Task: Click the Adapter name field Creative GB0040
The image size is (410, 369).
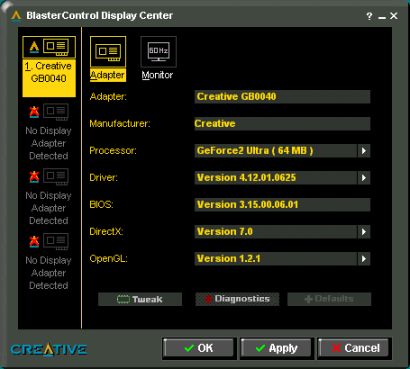Action: click(x=282, y=97)
